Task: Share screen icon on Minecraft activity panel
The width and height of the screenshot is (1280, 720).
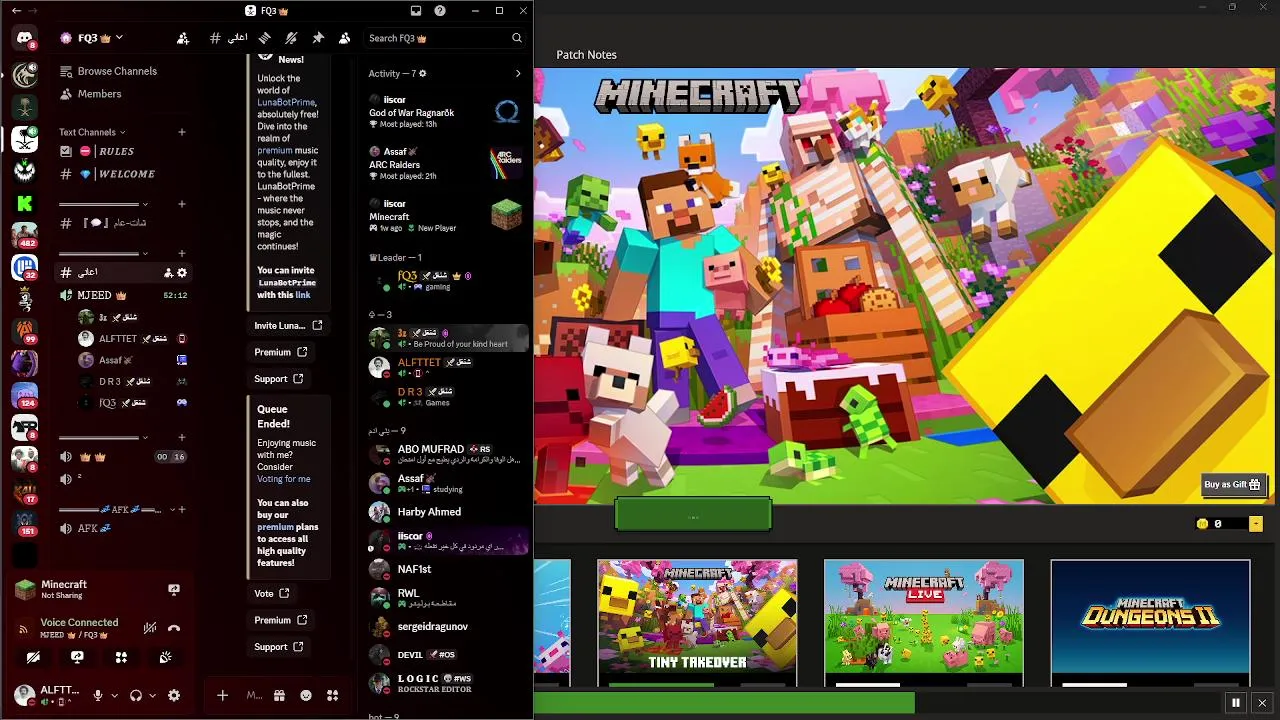Action: click(174, 590)
